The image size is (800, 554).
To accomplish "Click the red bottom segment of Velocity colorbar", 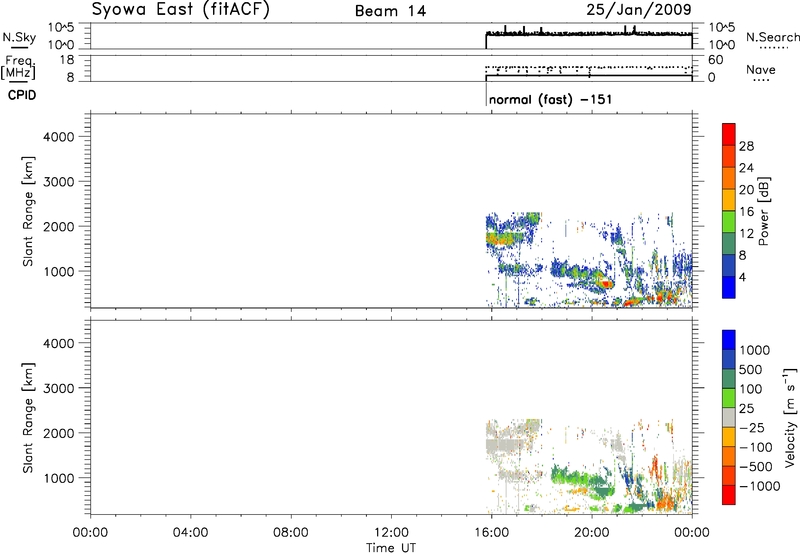I will [x=729, y=495].
